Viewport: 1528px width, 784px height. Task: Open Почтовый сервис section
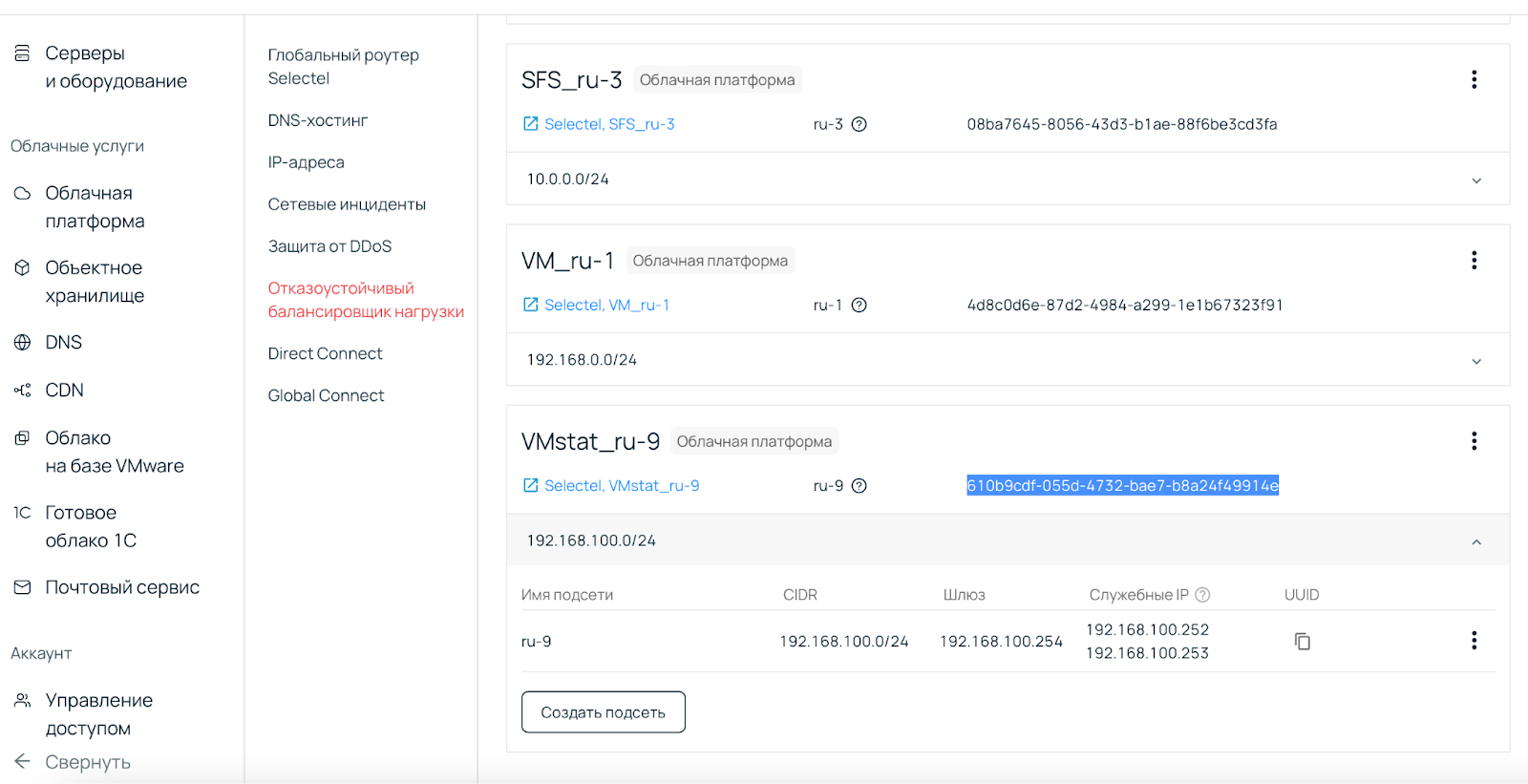pyautogui.click(x=122, y=587)
